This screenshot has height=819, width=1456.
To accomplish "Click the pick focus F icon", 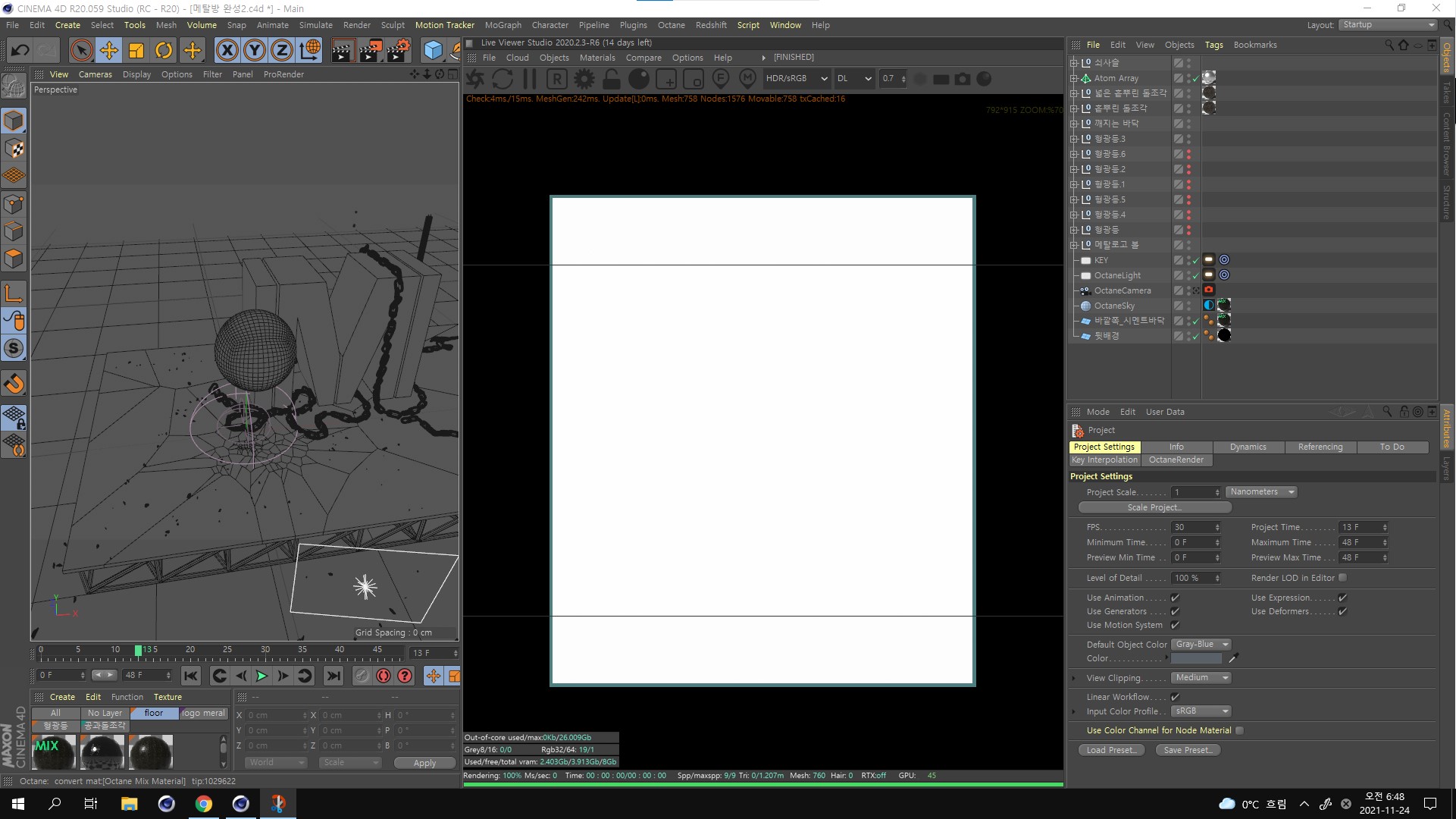I will coord(721,79).
